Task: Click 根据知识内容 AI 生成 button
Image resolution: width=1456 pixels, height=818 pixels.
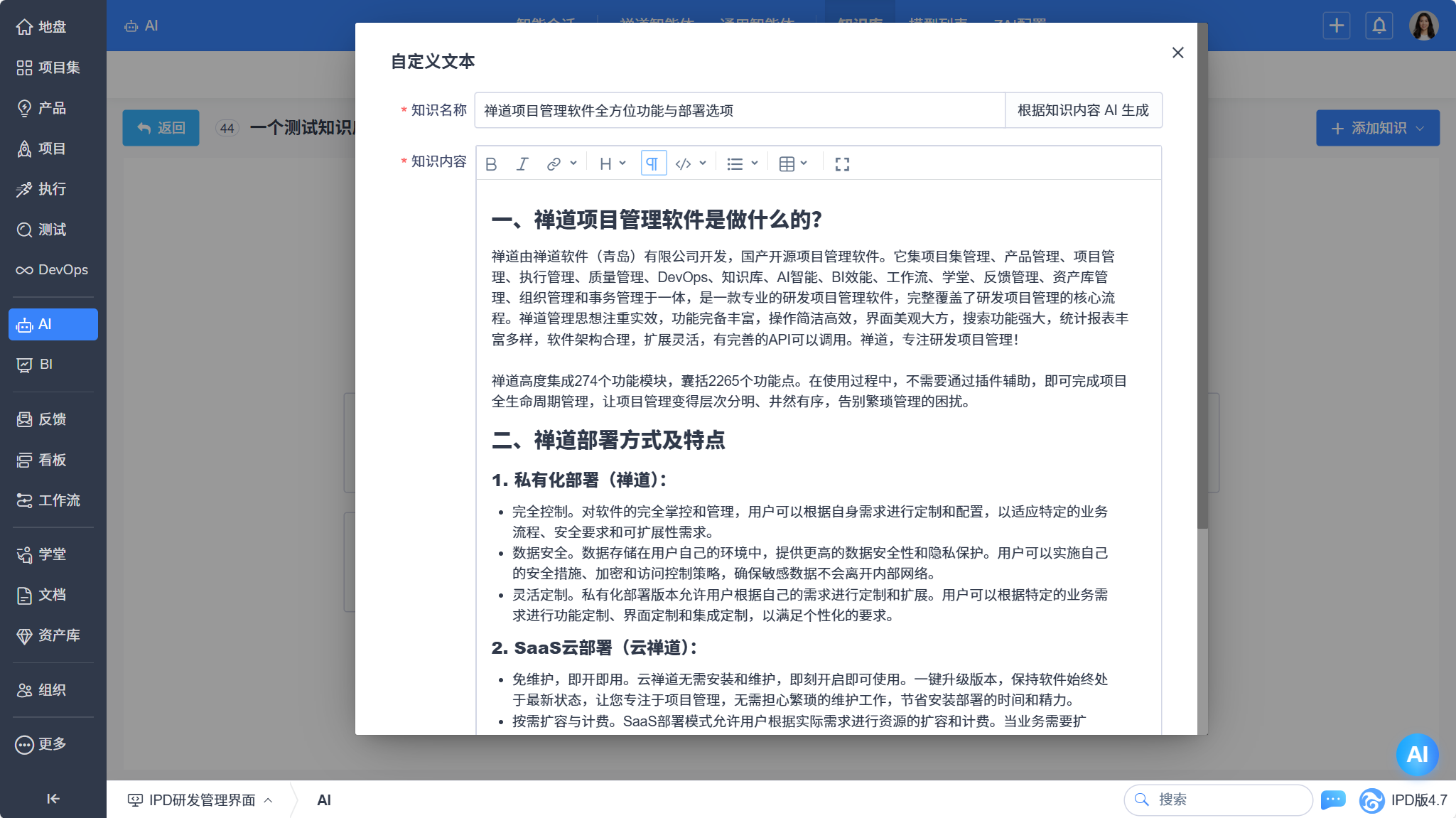Action: tap(1083, 110)
